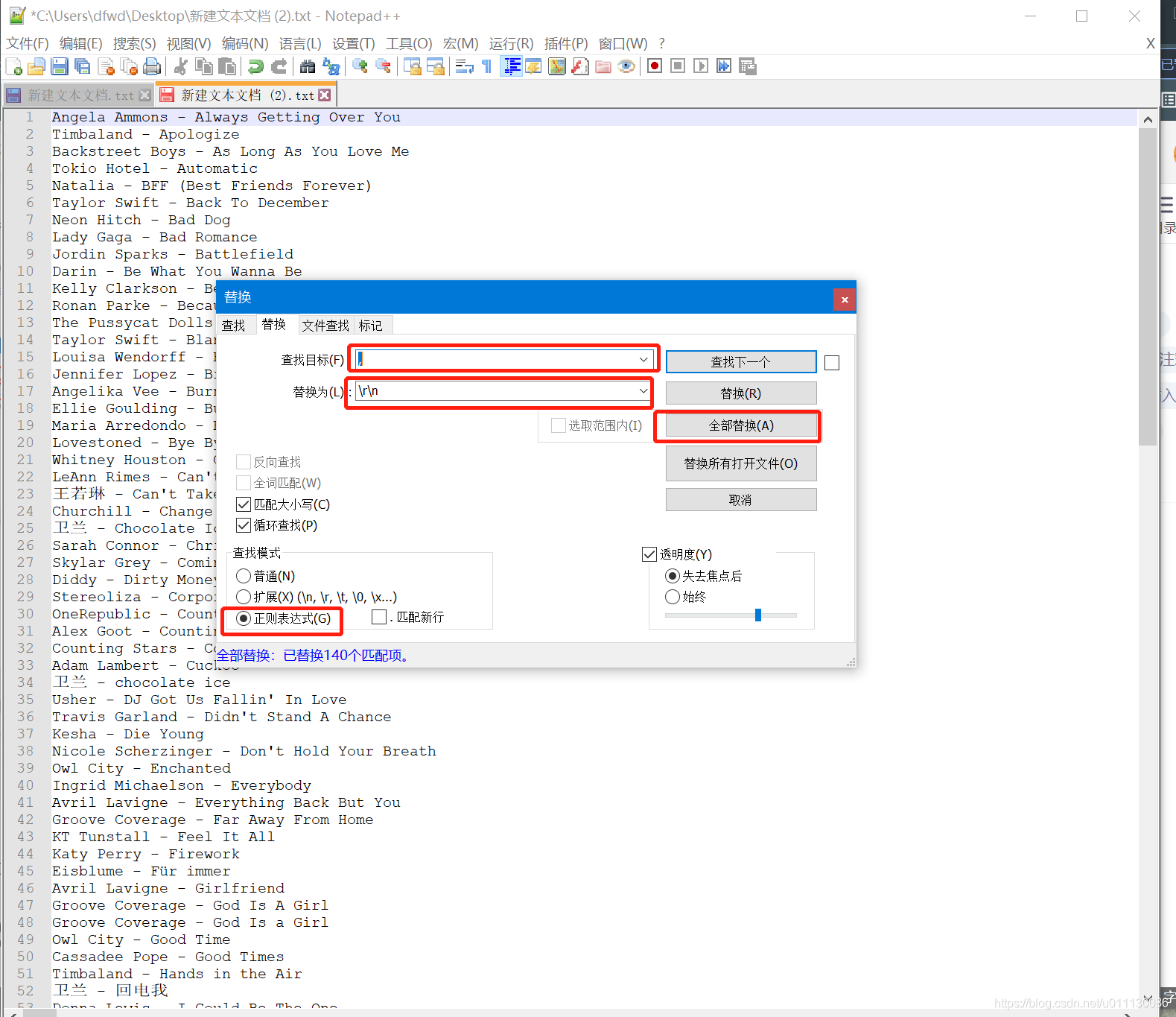Image resolution: width=1176 pixels, height=1017 pixels.
Task: Click the Zoom Out toolbar icon
Action: pos(383,66)
